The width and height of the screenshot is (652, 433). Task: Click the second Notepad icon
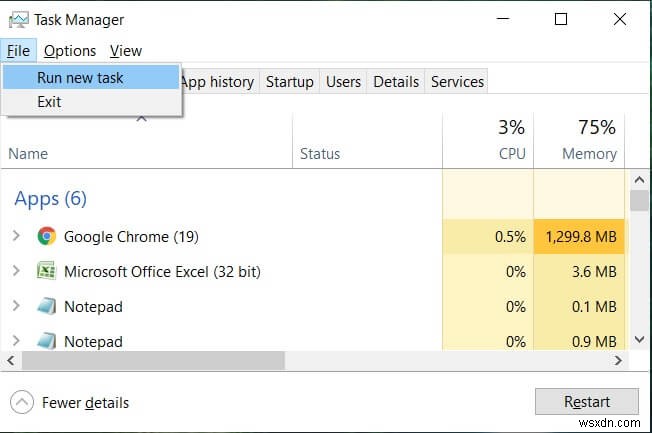point(46,341)
